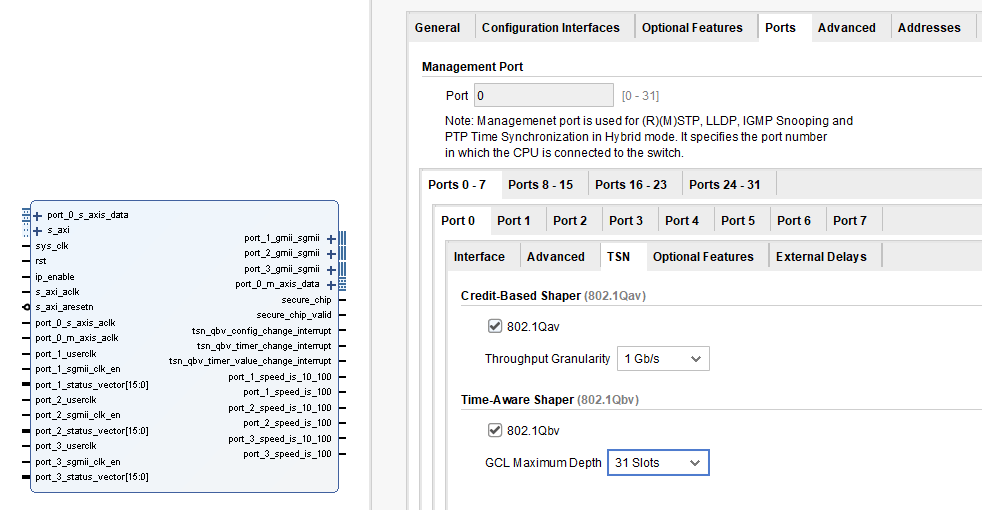
Task: Open the Throughput Granularity dropdown
Action: [x=664, y=358]
